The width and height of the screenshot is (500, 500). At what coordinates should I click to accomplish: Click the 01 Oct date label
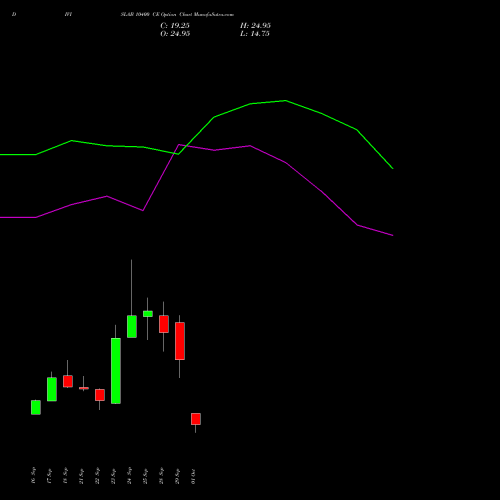point(193,476)
